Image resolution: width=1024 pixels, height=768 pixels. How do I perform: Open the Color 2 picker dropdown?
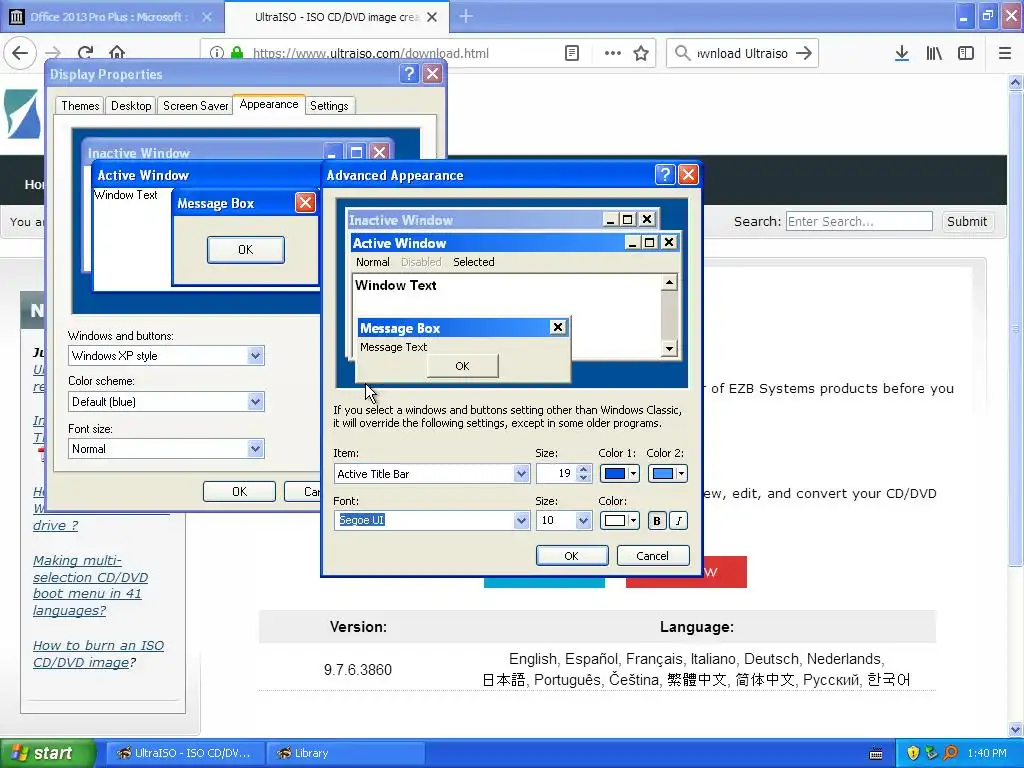(667, 474)
